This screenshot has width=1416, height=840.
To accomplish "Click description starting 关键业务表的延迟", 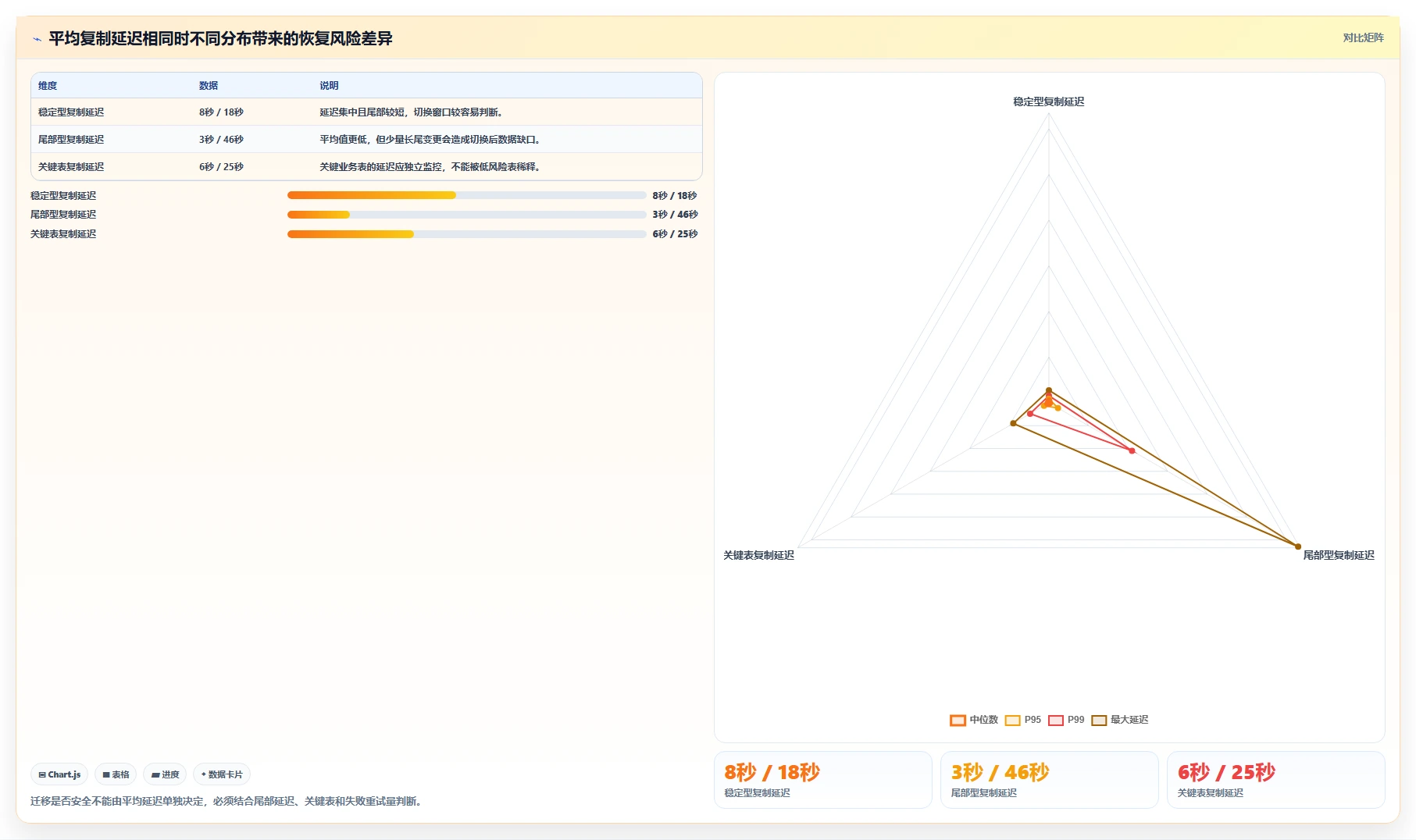I will pos(431,167).
